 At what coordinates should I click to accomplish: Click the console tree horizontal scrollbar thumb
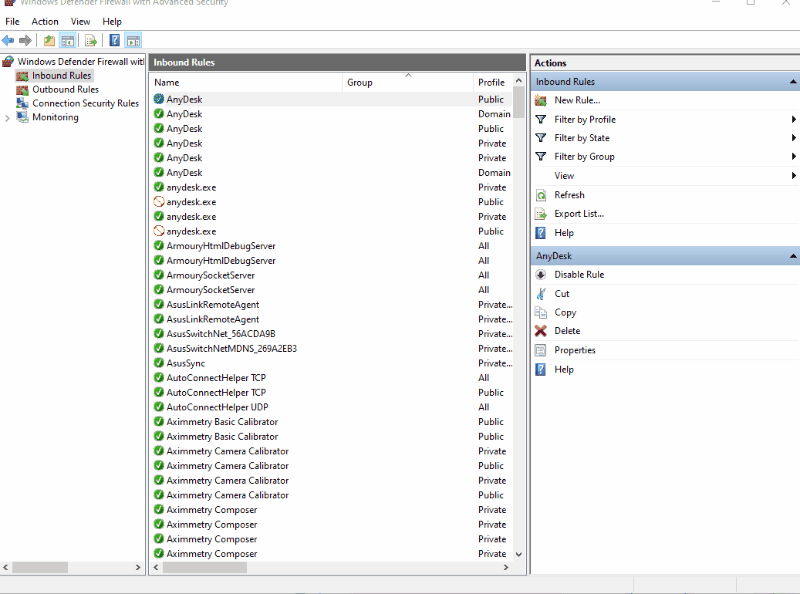pyautogui.click(x=40, y=567)
